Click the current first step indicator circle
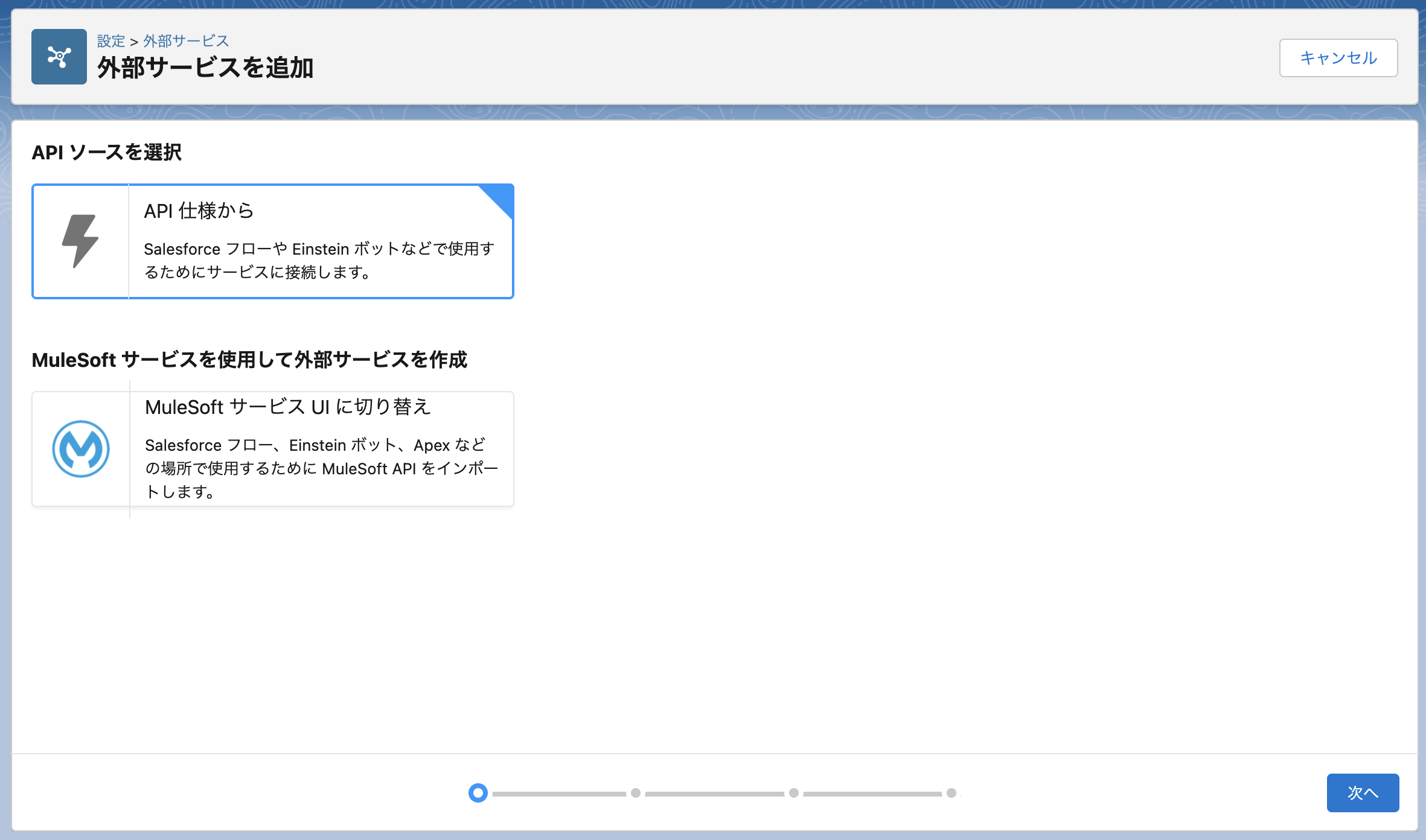1426x840 pixels. pos(478,793)
